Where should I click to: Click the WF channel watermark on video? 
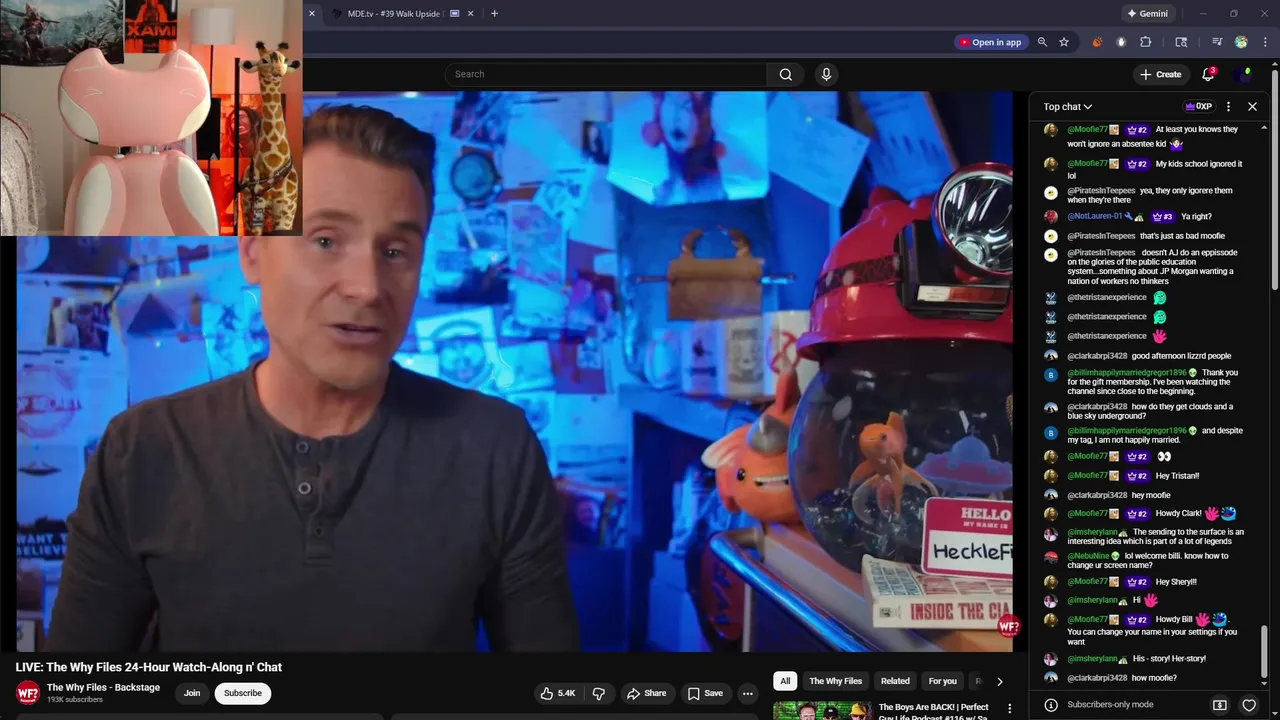point(1009,627)
